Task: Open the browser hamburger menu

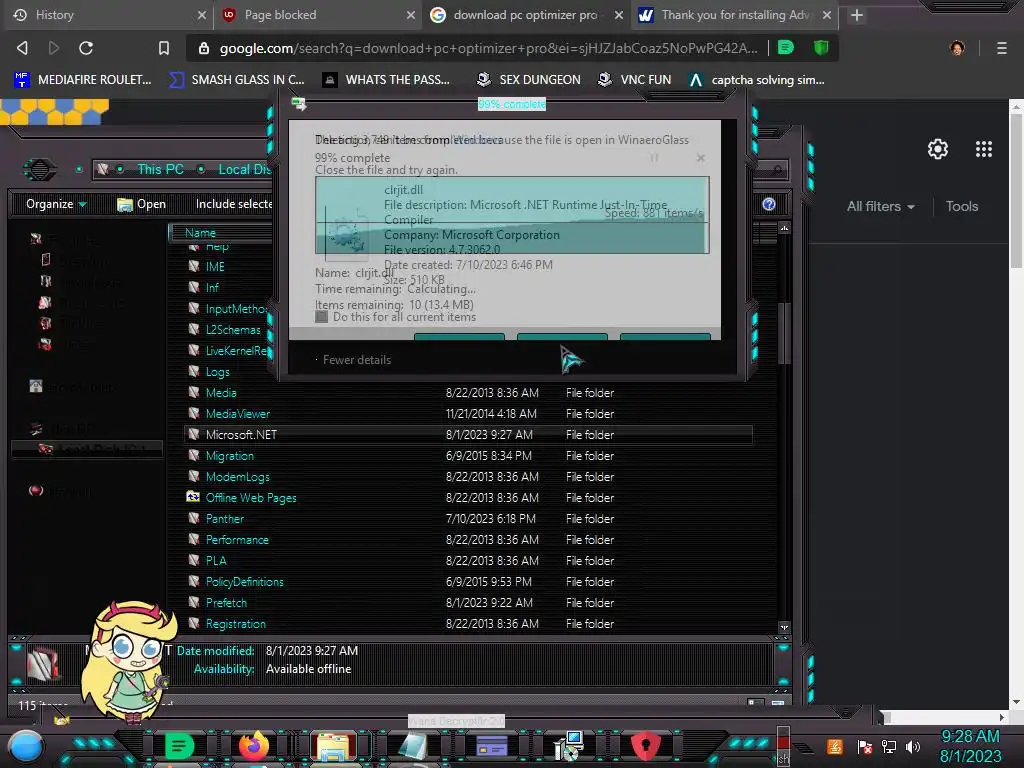Action: tap(1001, 48)
